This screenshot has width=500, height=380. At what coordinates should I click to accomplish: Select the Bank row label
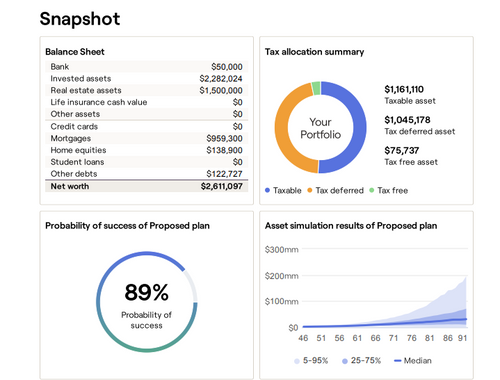point(60,67)
